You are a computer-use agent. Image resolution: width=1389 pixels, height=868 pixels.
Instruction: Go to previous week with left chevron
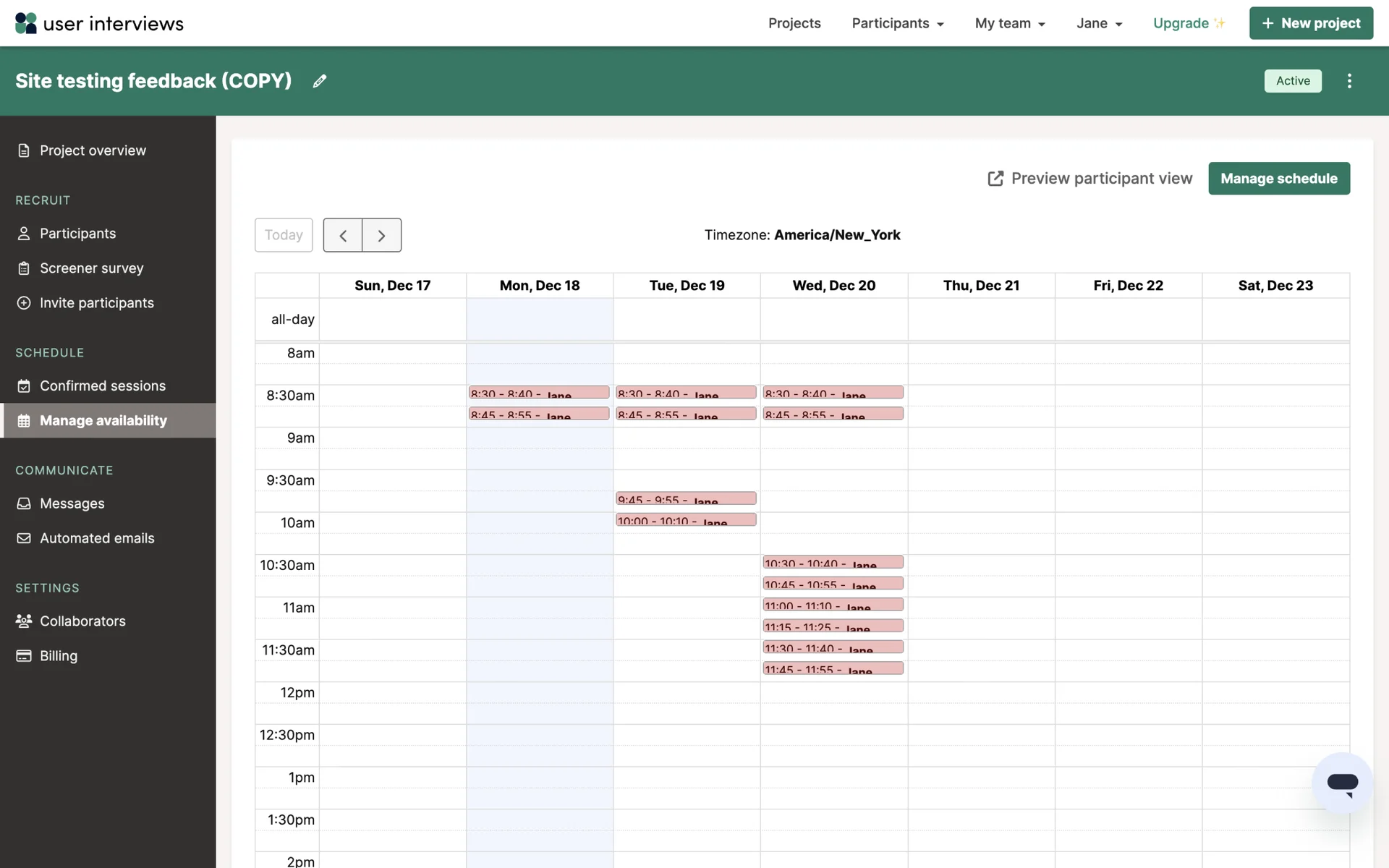tap(343, 235)
